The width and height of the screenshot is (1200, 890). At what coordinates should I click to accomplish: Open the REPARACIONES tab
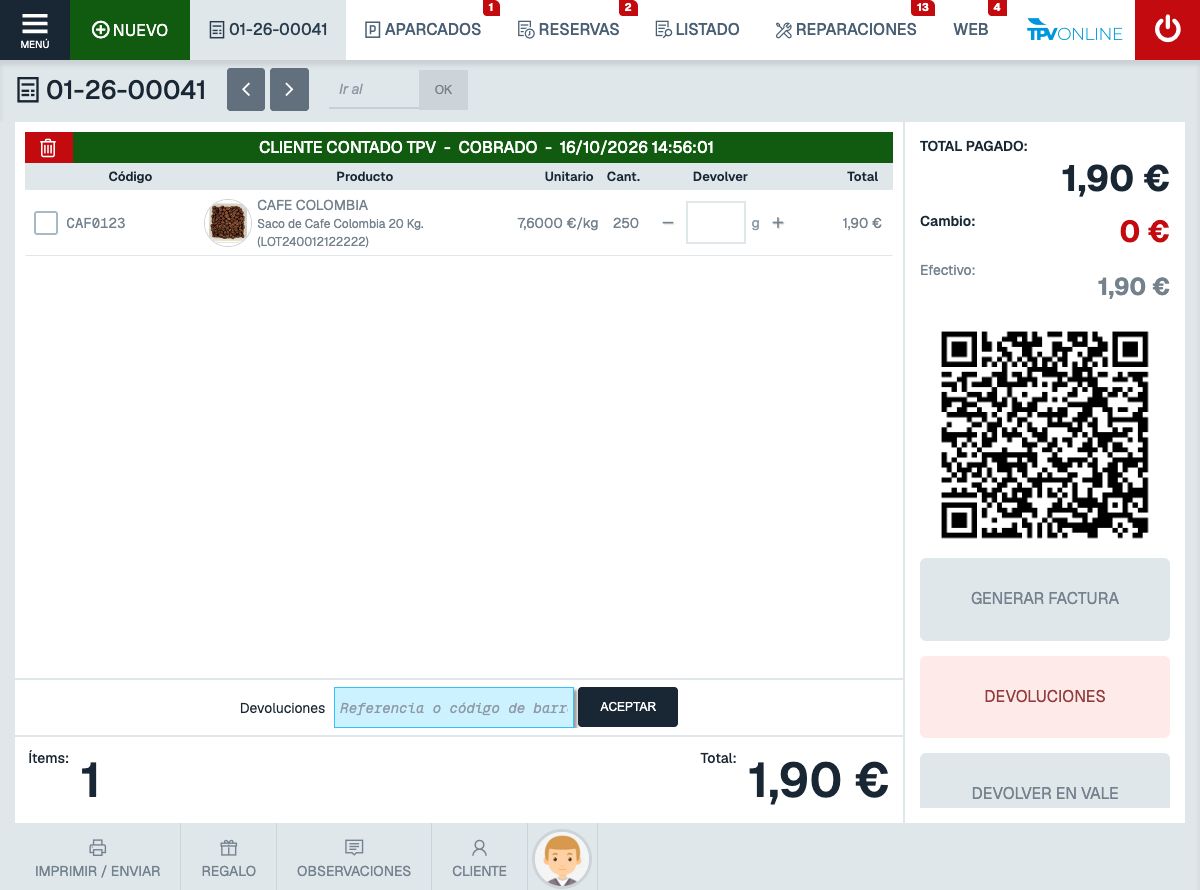(846, 30)
